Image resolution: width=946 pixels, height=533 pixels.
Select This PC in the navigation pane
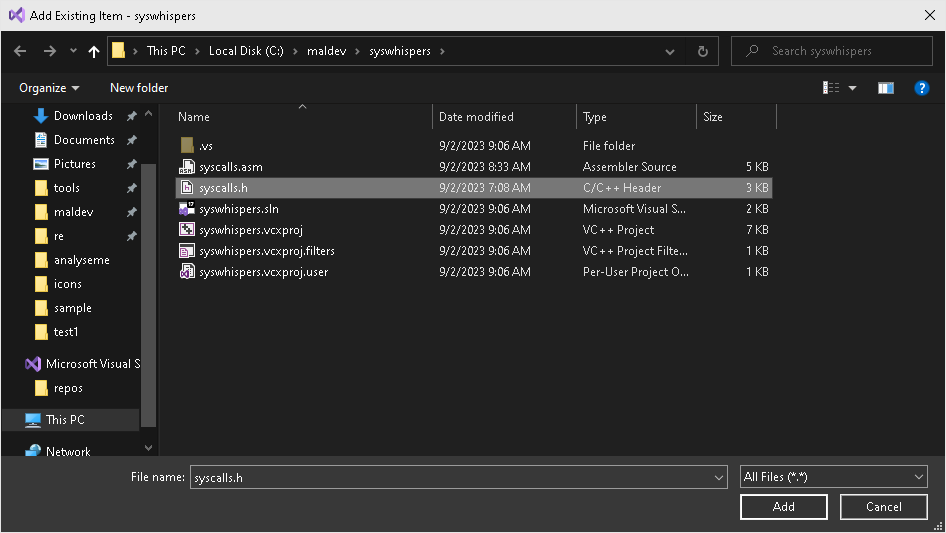[65, 420]
